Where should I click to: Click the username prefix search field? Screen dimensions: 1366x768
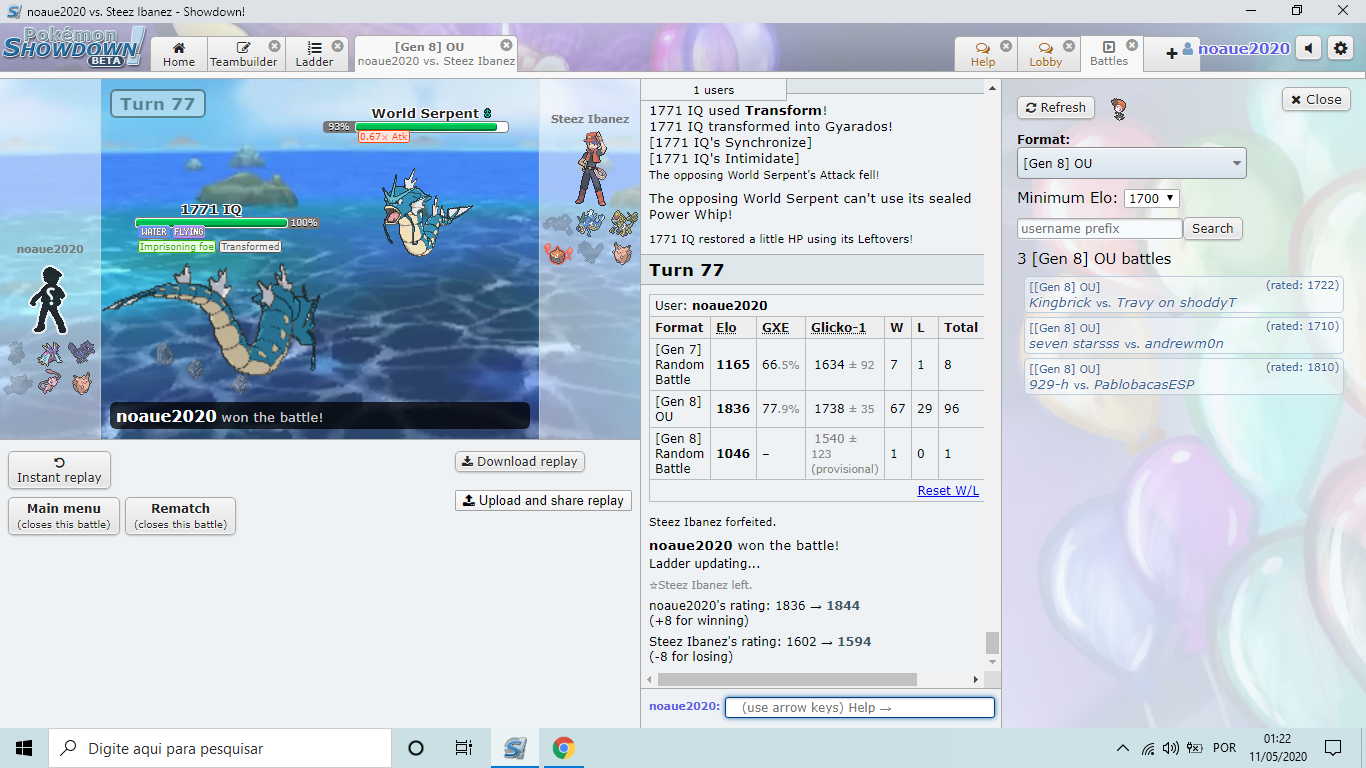(x=1099, y=228)
